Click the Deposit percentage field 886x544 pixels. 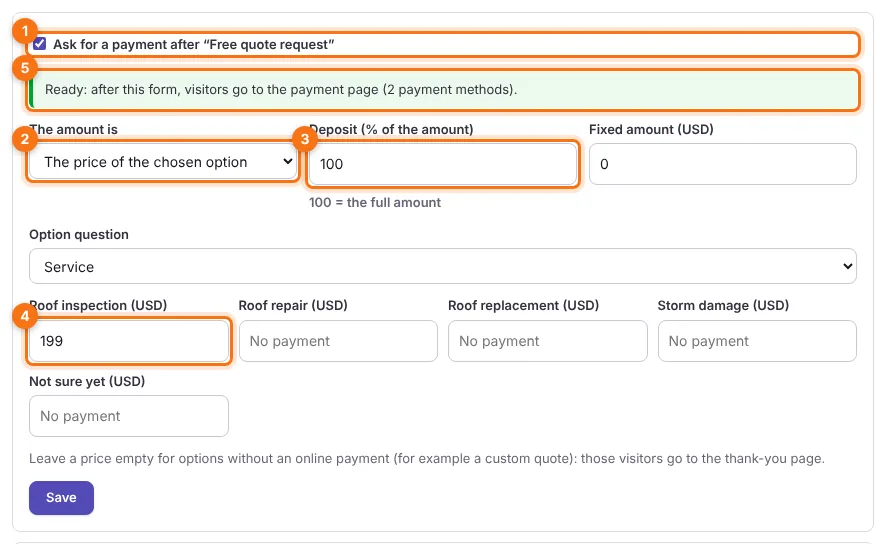coord(442,164)
